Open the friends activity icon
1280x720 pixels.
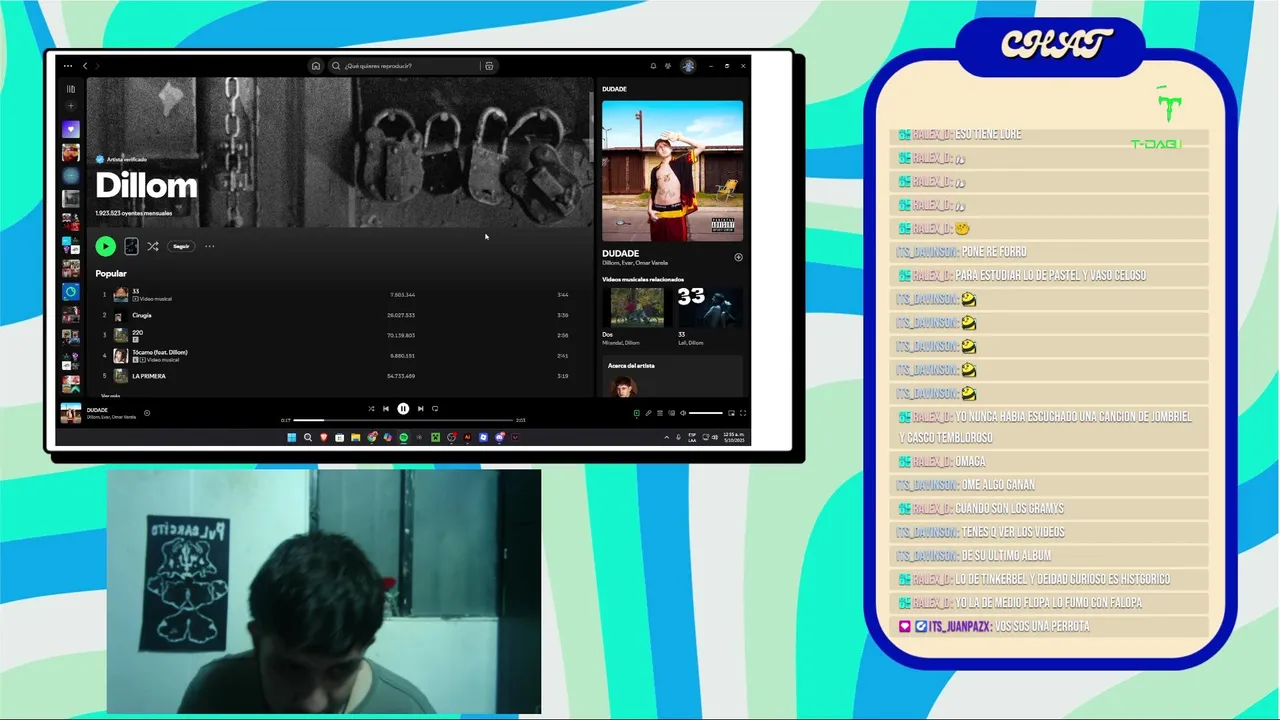click(x=668, y=66)
